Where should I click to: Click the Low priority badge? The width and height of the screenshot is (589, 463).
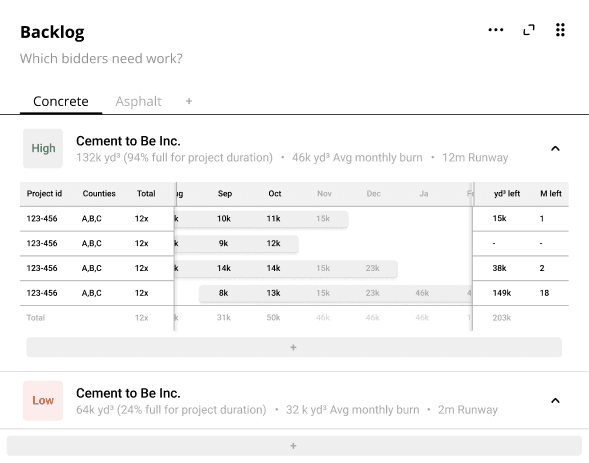click(43, 400)
